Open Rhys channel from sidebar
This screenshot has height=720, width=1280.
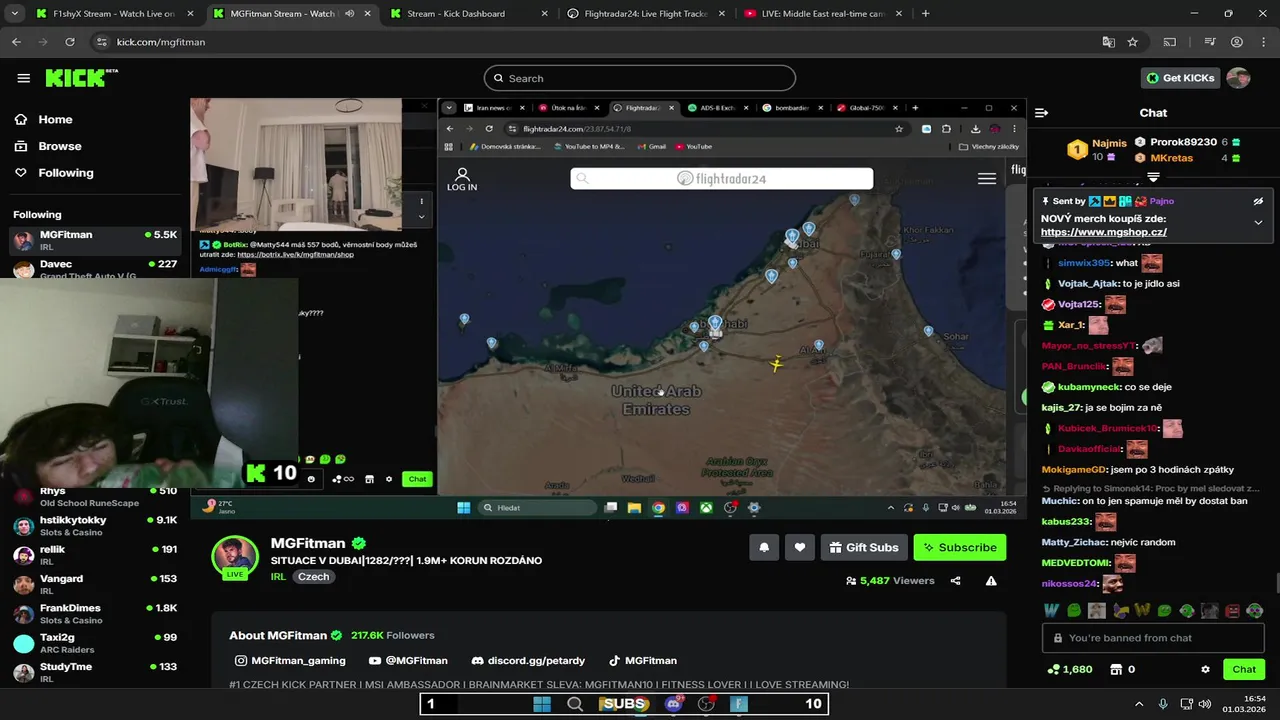tap(95, 496)
